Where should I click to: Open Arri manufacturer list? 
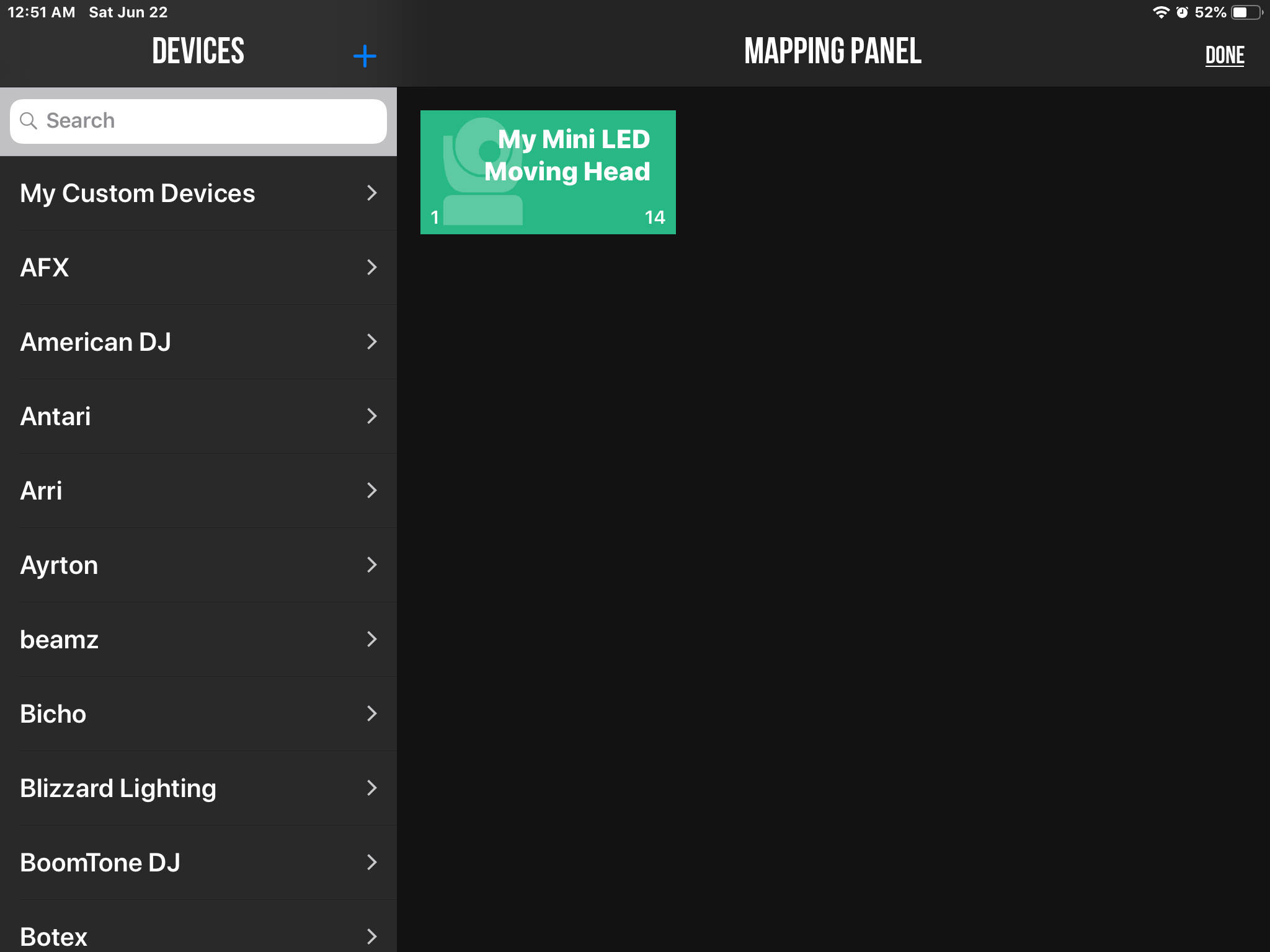coord(198,491)
